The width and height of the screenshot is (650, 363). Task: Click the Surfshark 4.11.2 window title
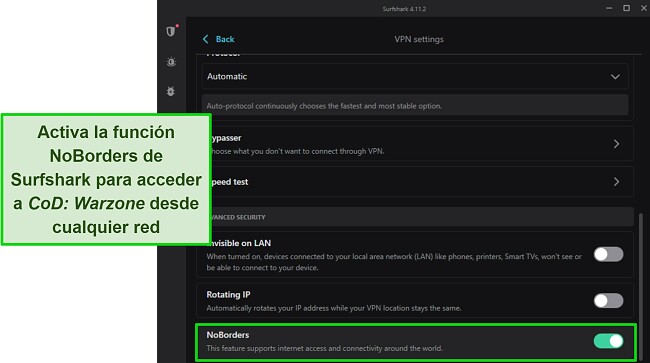coord(404,9)
